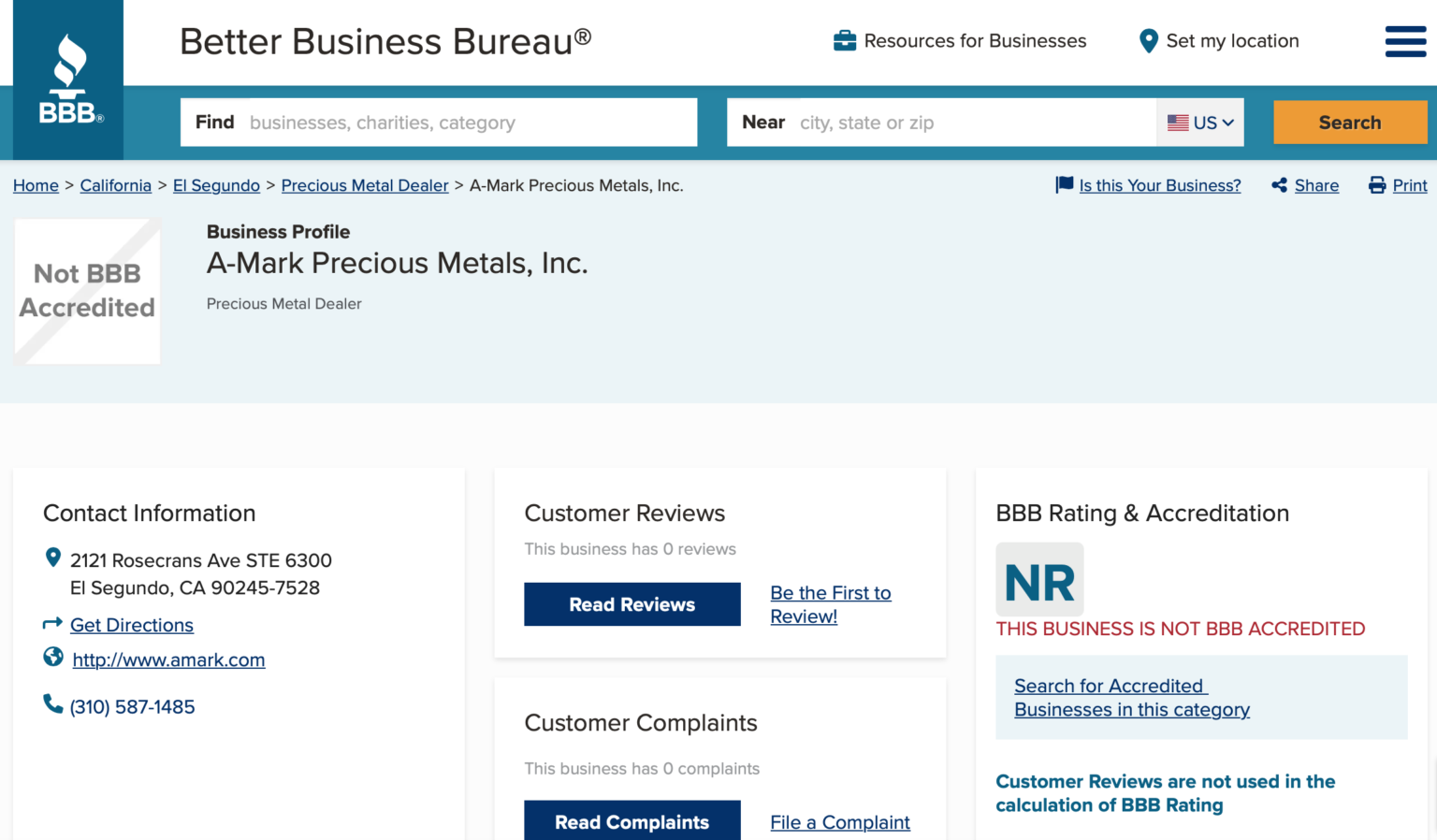The image size is (1437, 840).
Task: Open the hamburger menu
Action: tap(1405, 41)
